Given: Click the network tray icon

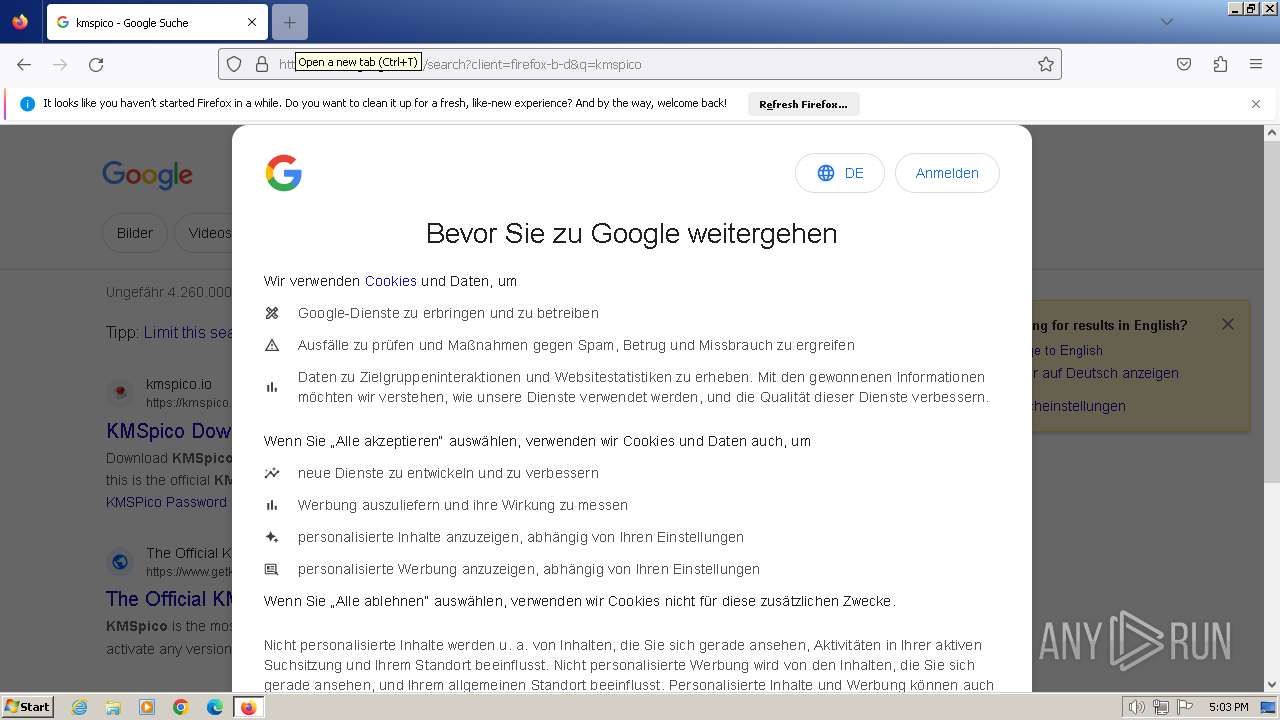Looking at the screenshot, I should pos(1161,707).
